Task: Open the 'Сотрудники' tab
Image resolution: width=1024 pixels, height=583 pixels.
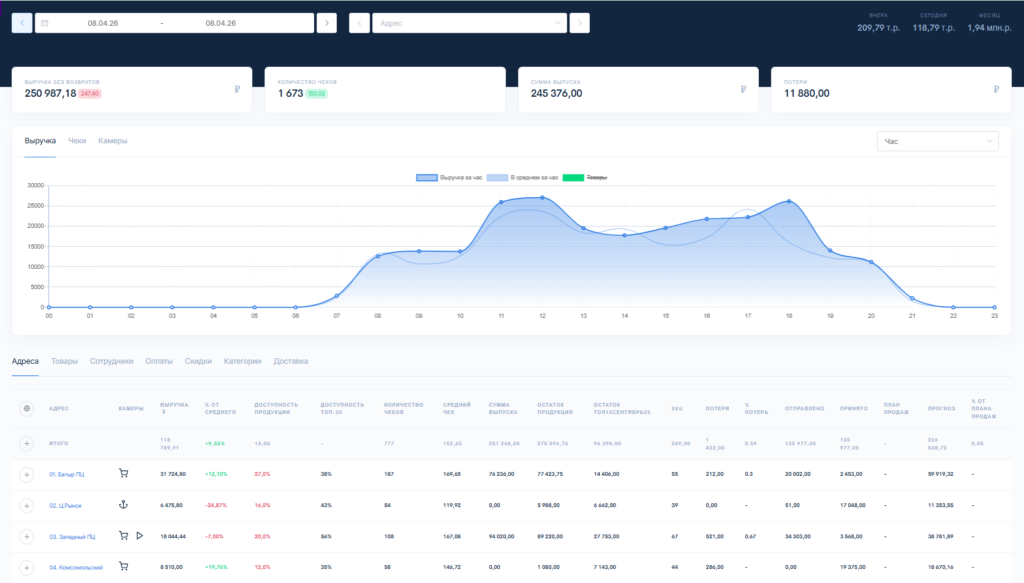Action: click(x=111, y=361)
